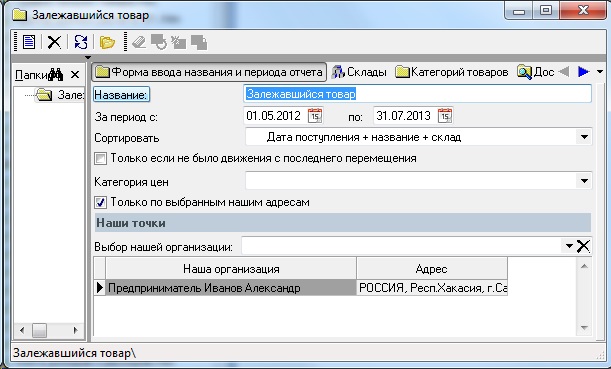Close the Папки panel with its X
611x369 pixels.
click(x=75, y=74)
